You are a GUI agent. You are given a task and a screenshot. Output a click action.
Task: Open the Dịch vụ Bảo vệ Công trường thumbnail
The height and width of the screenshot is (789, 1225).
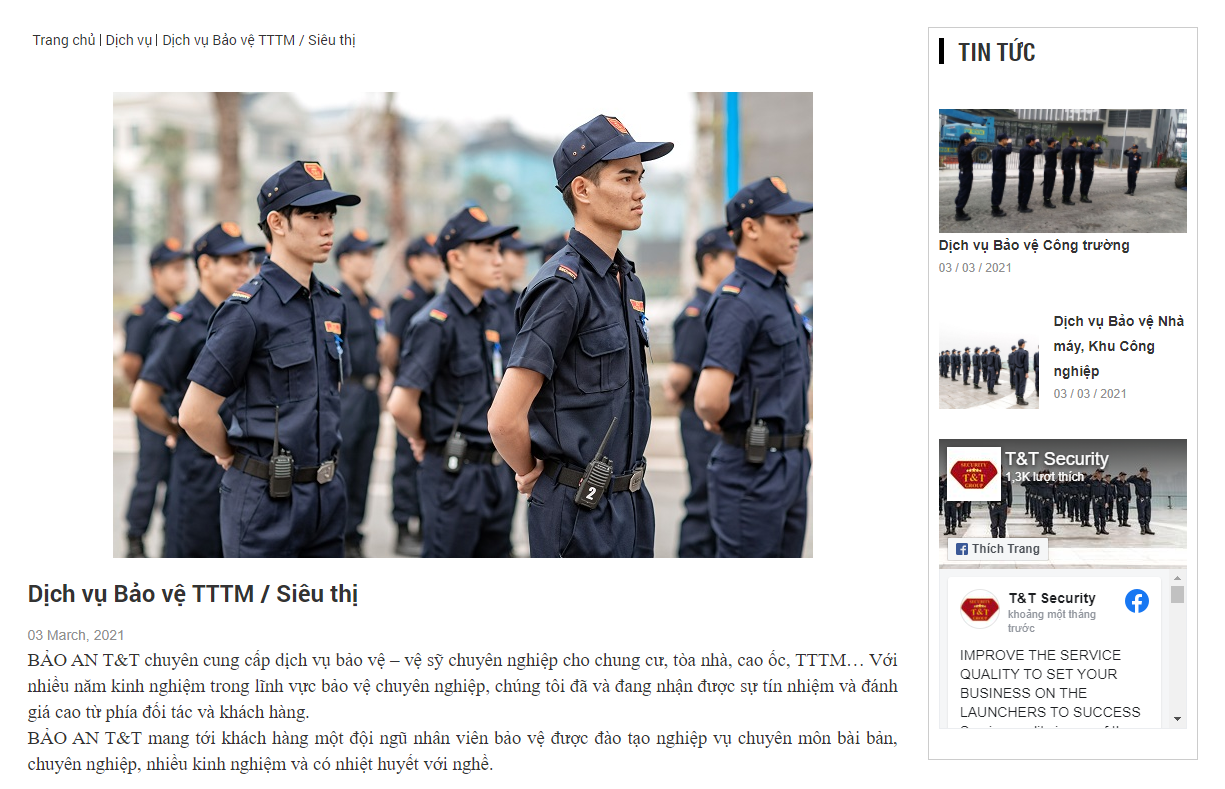coord(1063,171)
